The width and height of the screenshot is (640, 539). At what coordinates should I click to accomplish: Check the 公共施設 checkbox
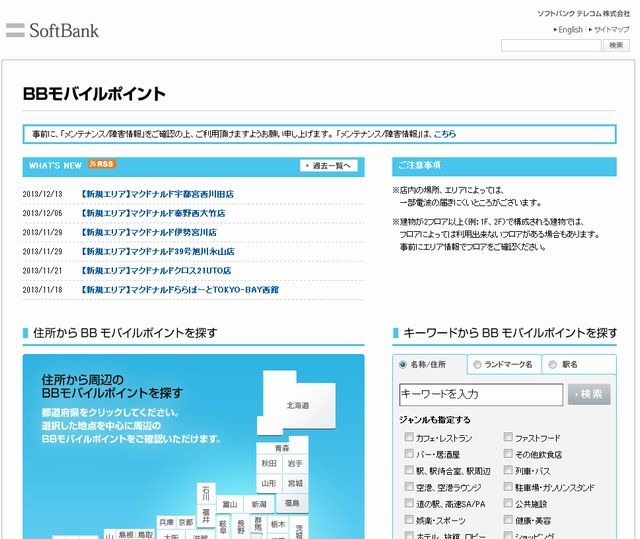click(508, 503)
